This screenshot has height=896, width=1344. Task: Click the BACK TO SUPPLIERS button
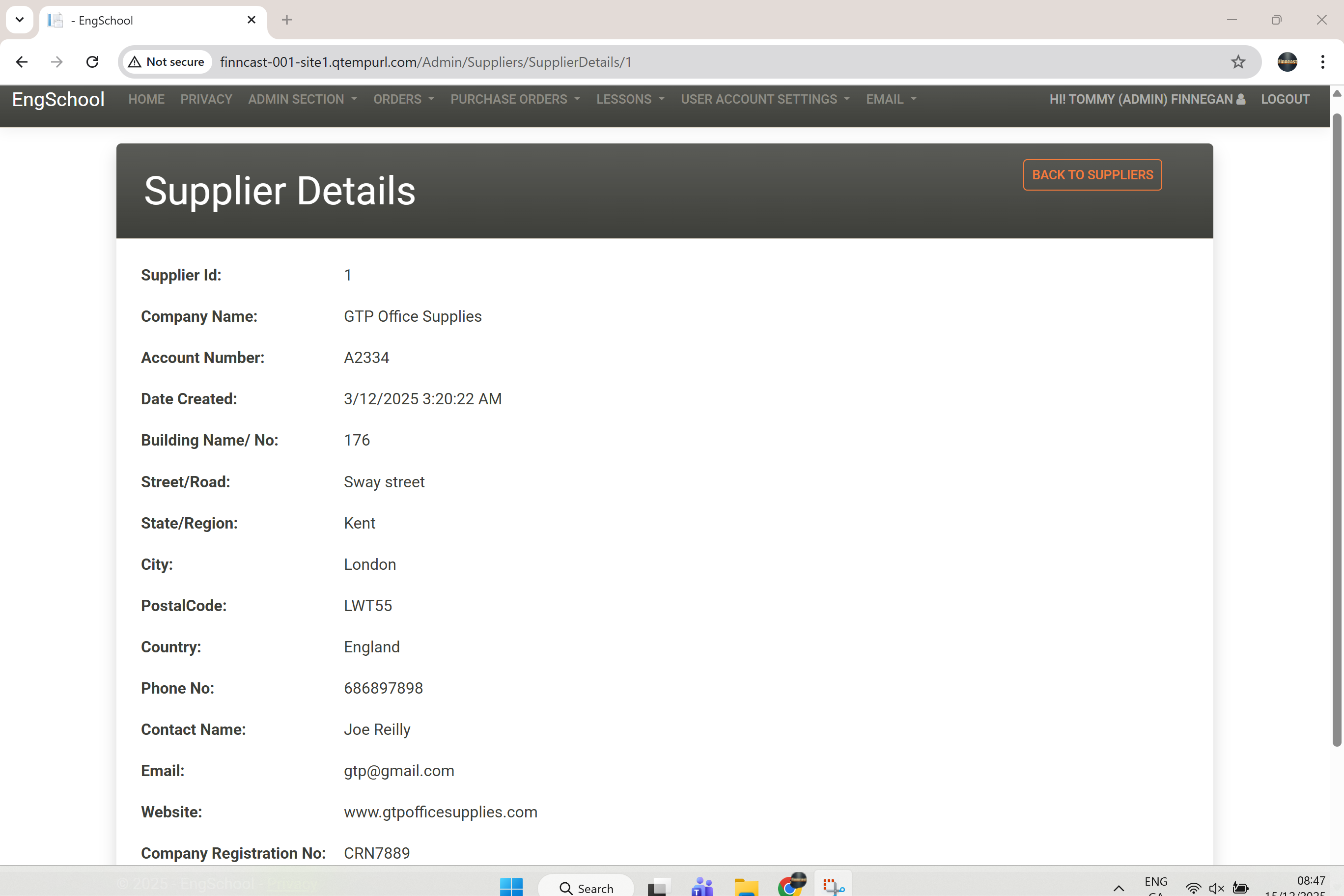1092,175
